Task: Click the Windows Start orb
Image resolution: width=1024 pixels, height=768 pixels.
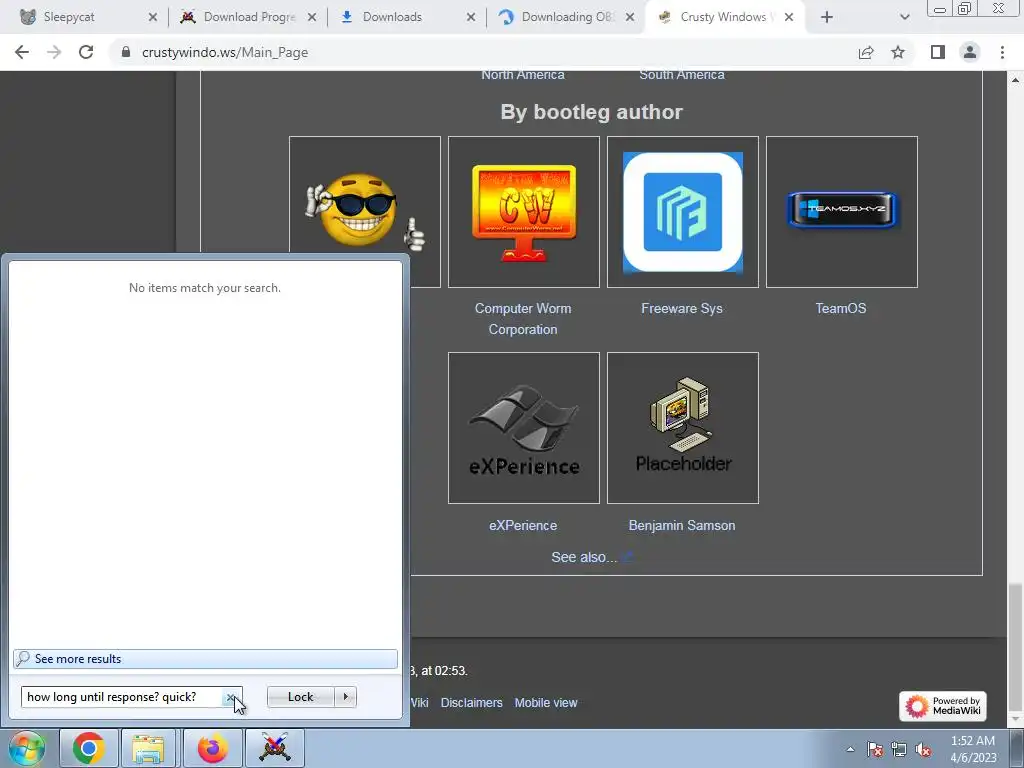Action: 27,749
